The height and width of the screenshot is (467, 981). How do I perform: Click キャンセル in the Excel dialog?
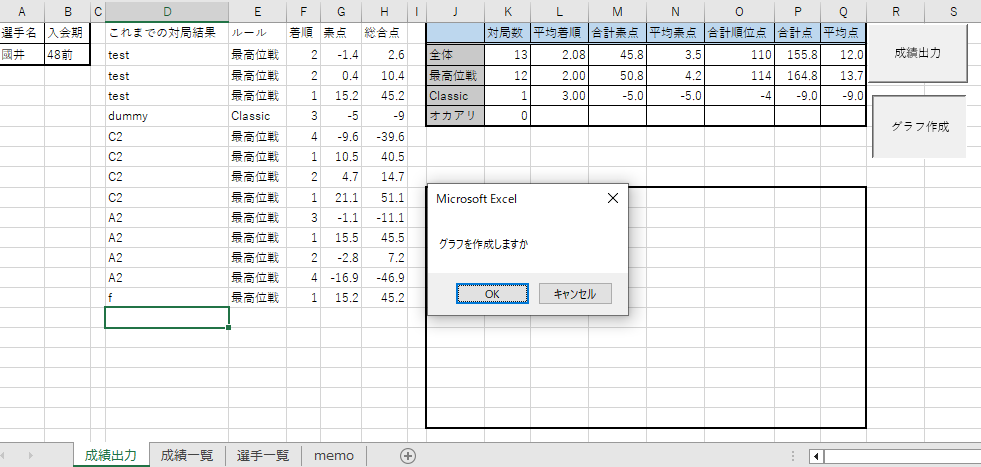[575, 294]
